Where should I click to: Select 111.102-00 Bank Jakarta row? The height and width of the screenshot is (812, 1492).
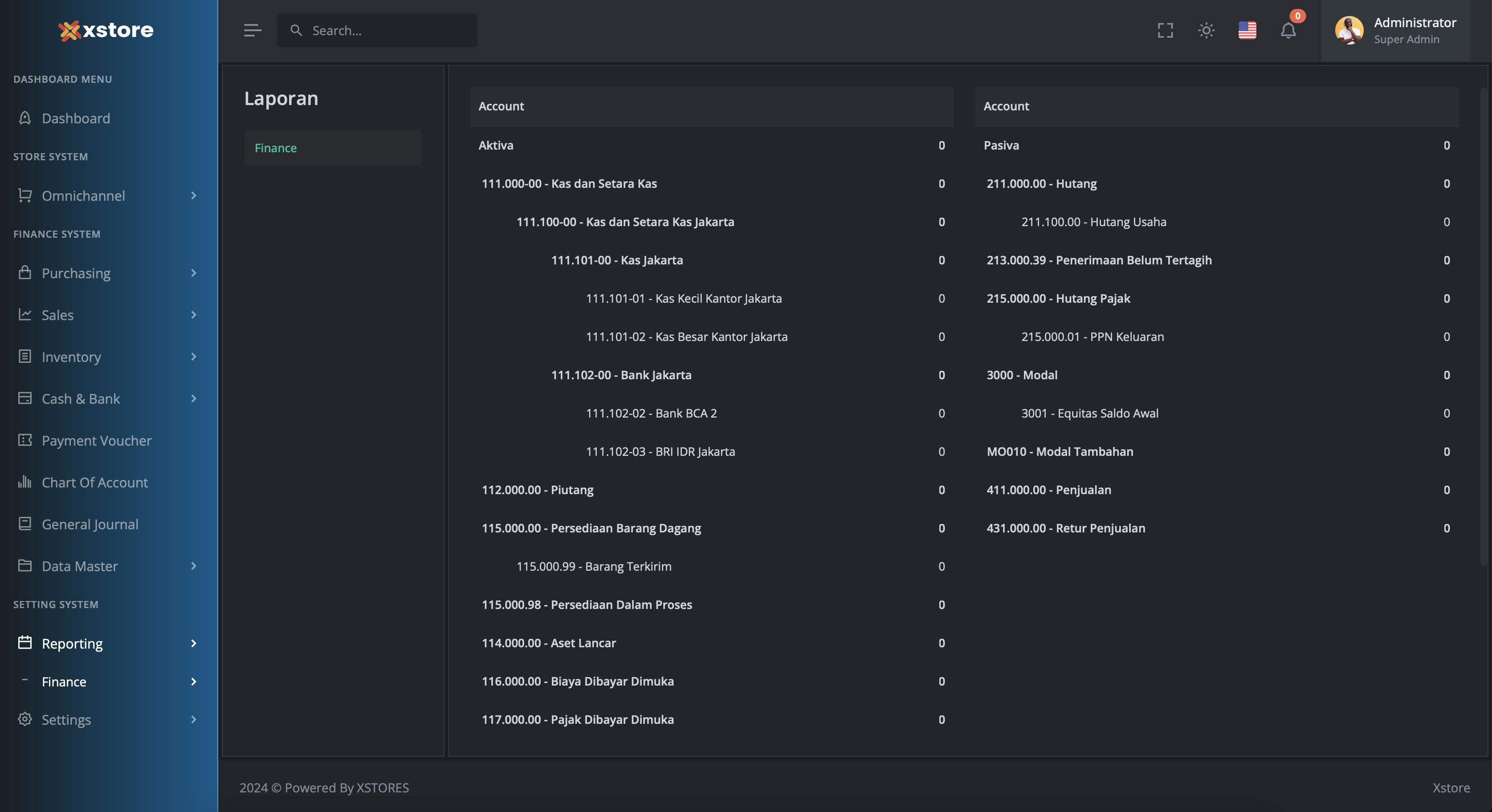click(x=712, y=375)
